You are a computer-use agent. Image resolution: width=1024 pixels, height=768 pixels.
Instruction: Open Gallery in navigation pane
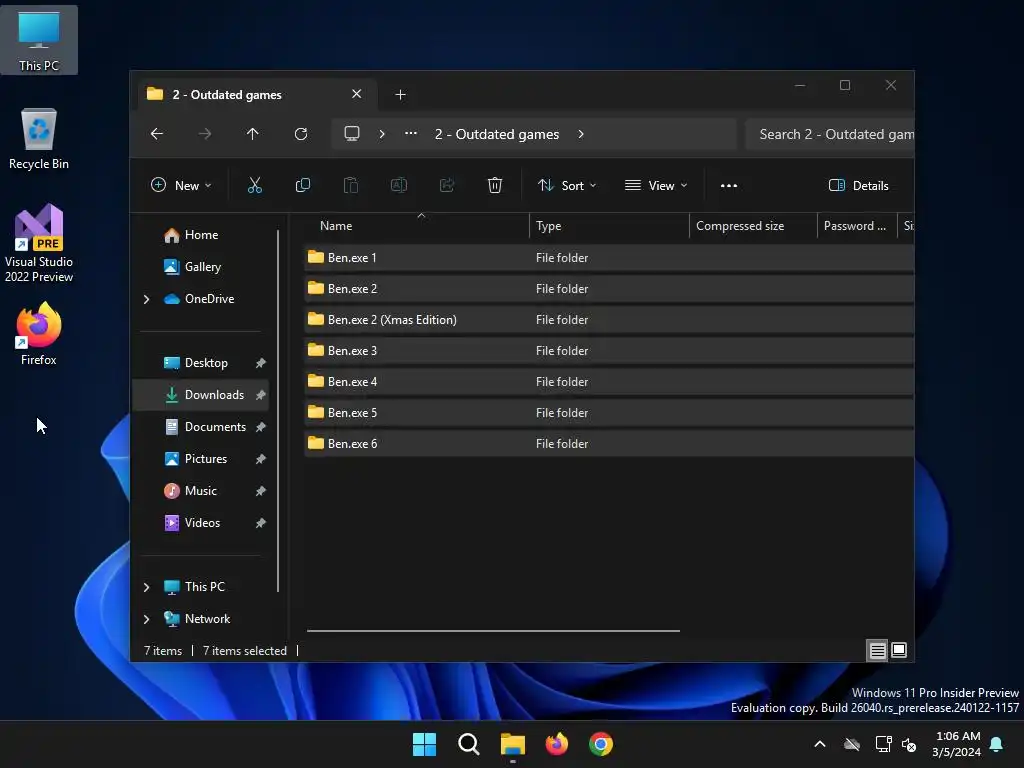(201, 267)
